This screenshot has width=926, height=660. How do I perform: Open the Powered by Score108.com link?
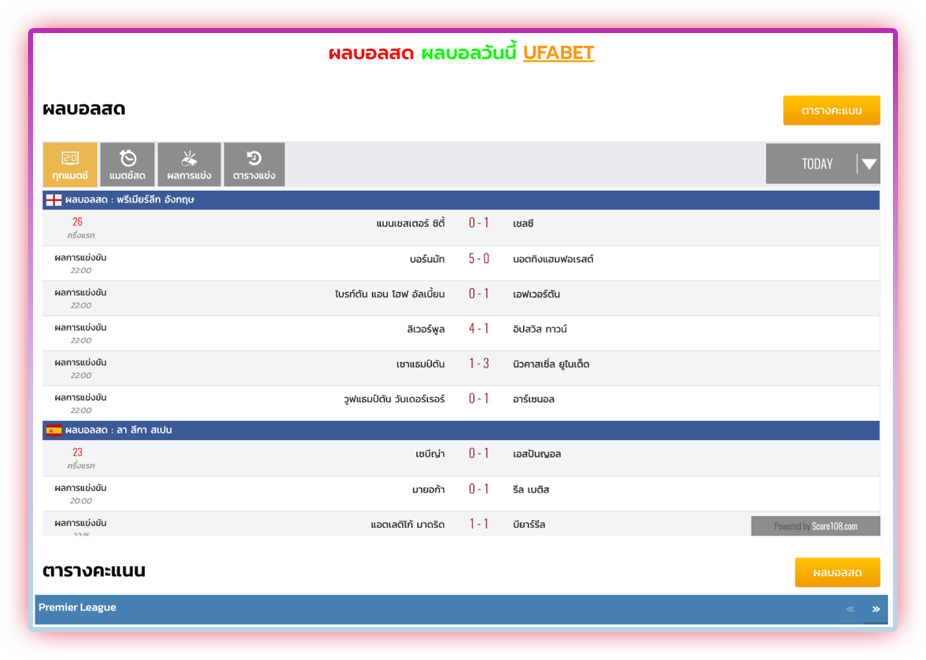816,526
